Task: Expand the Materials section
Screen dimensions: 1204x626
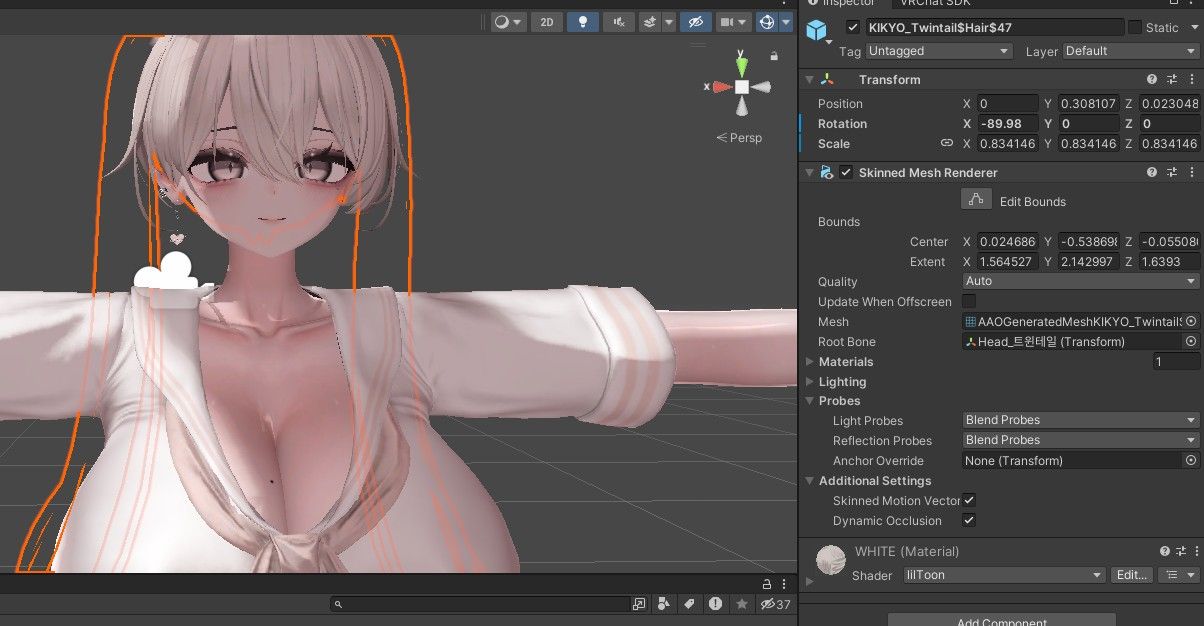Action: click(810, 362)
